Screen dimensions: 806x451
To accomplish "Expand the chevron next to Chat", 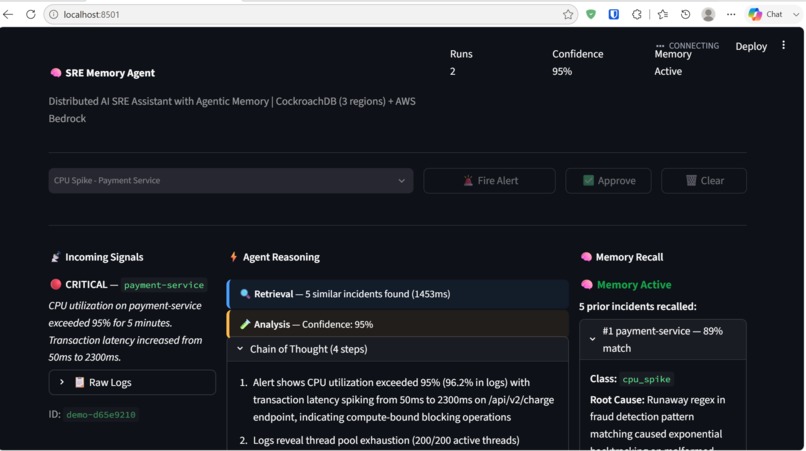I will pos(796,14).
